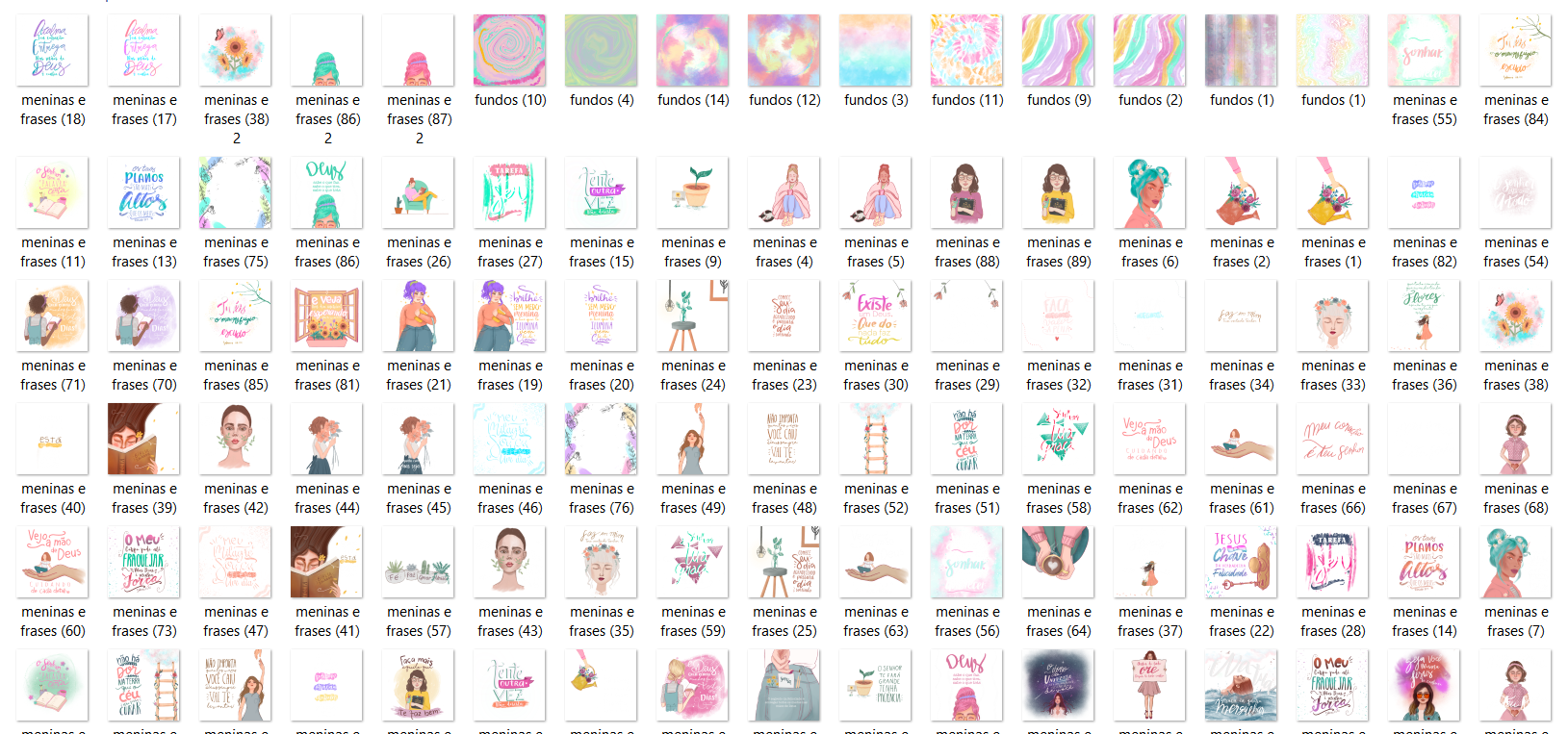
Task: Open fundos (9) wavy stripes image
Action: pyautogui.click(x=1058, y=51)
